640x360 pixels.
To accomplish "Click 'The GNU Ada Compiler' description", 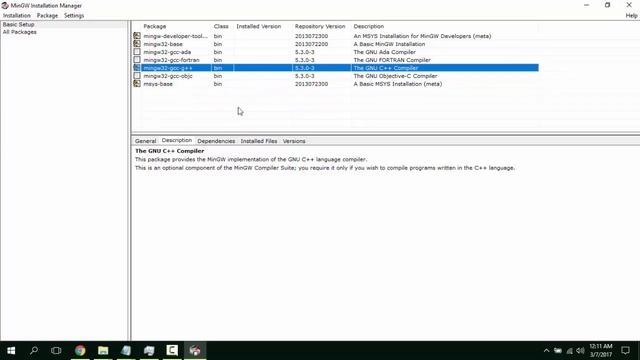I will (384, 52).
